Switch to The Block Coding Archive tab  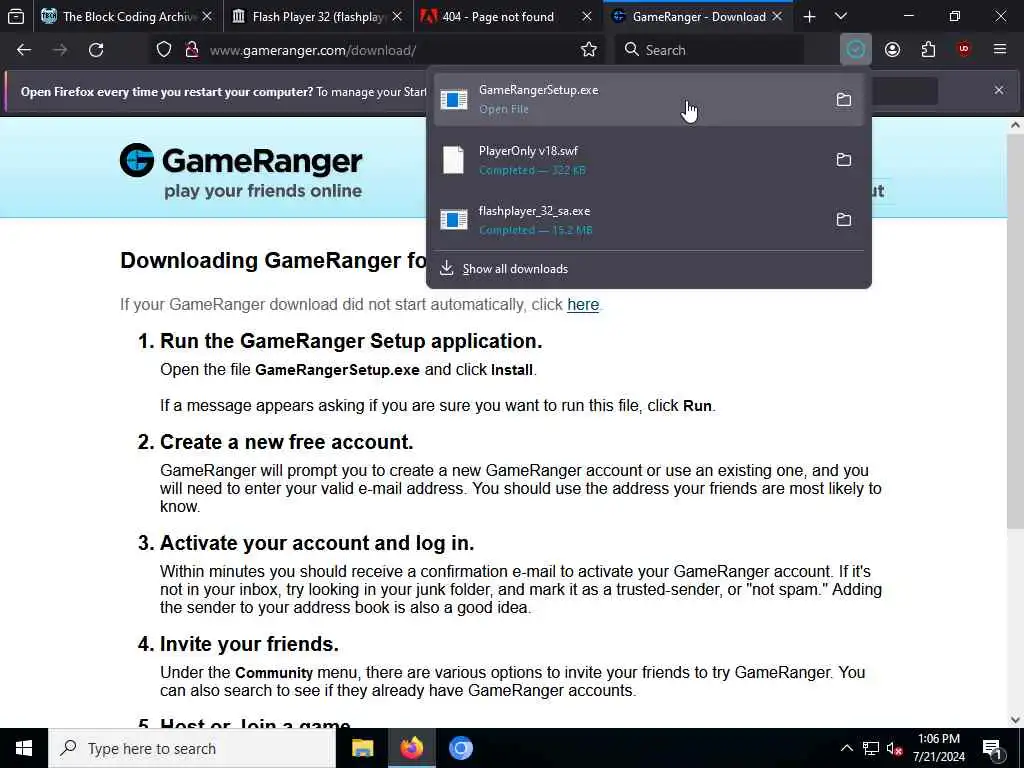[128, 16]
